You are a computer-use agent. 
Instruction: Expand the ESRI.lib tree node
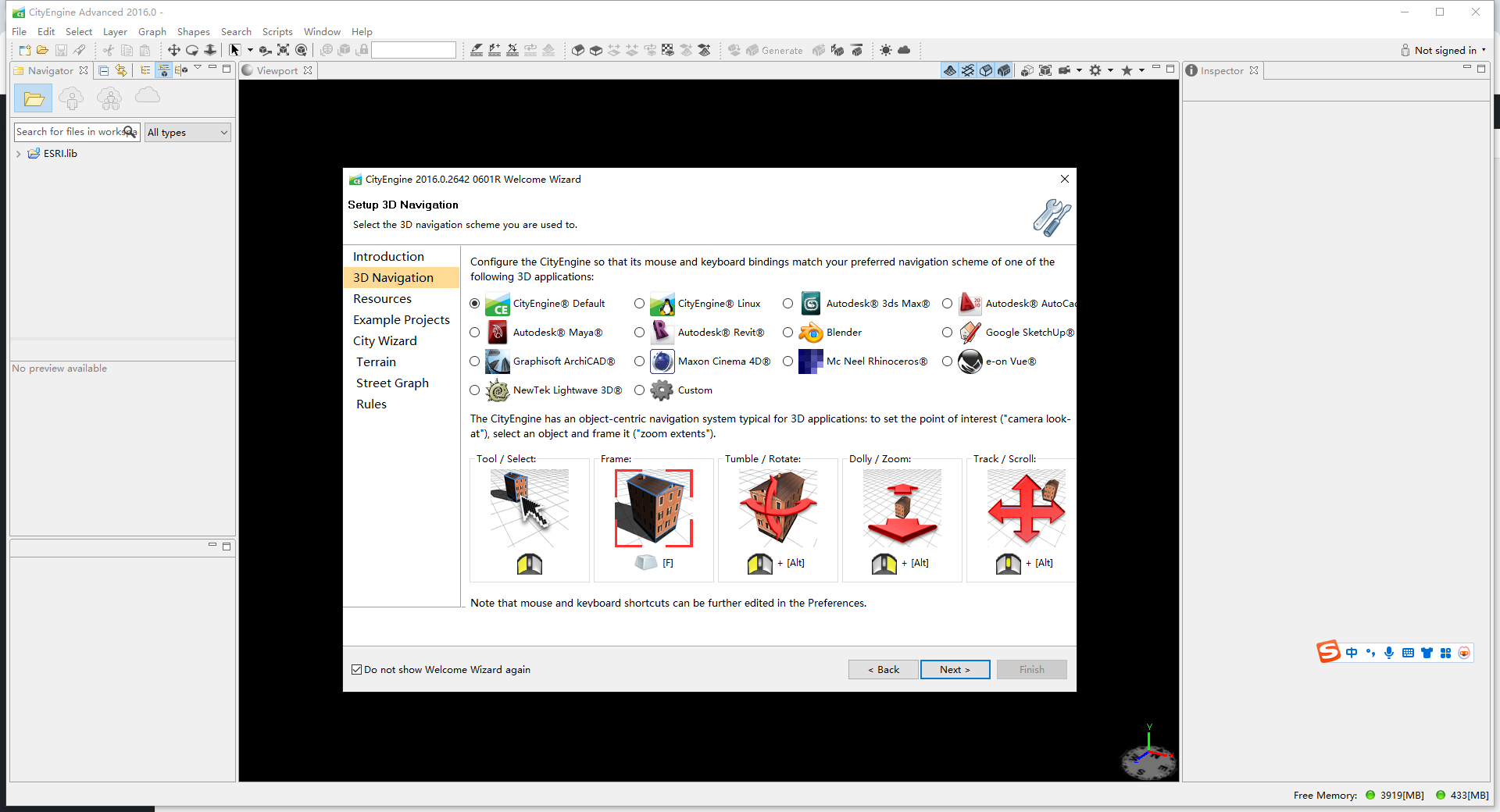coord(18,154)
